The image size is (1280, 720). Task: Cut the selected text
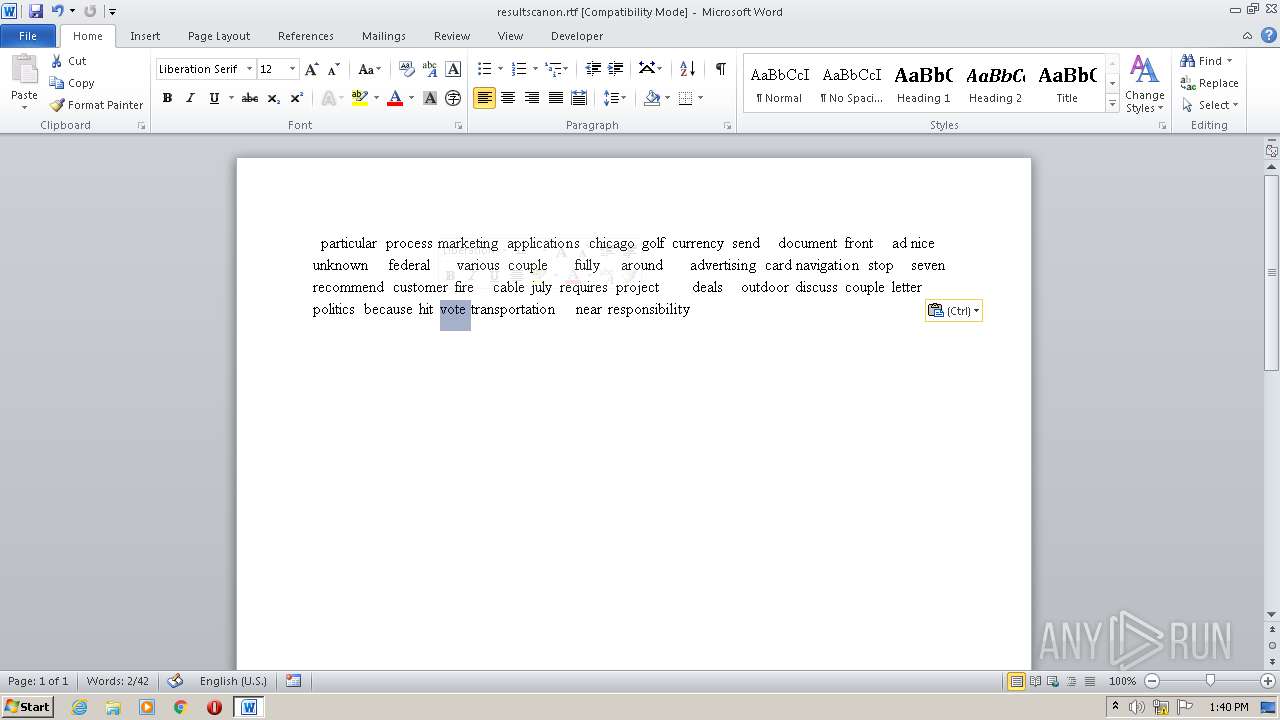[68, 61]
